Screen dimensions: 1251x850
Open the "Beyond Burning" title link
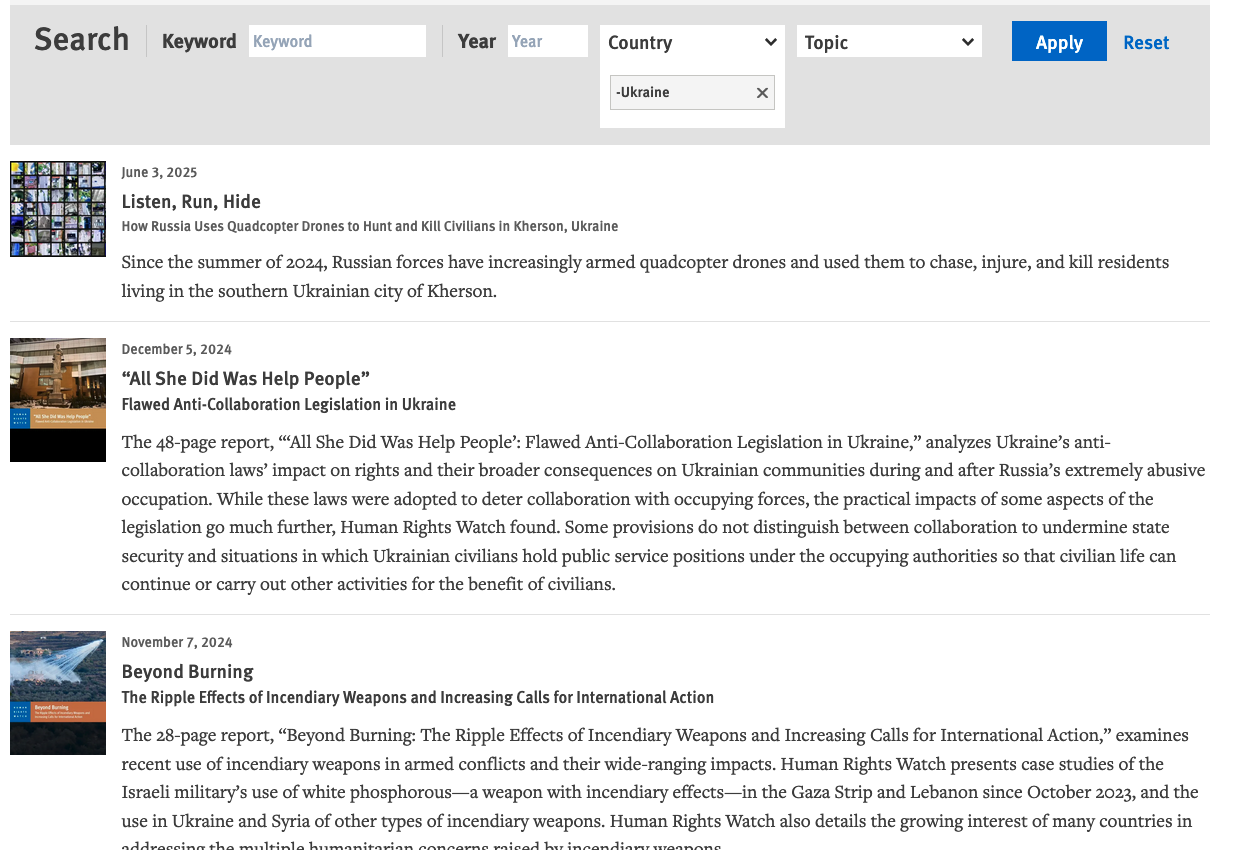point(187,671)
